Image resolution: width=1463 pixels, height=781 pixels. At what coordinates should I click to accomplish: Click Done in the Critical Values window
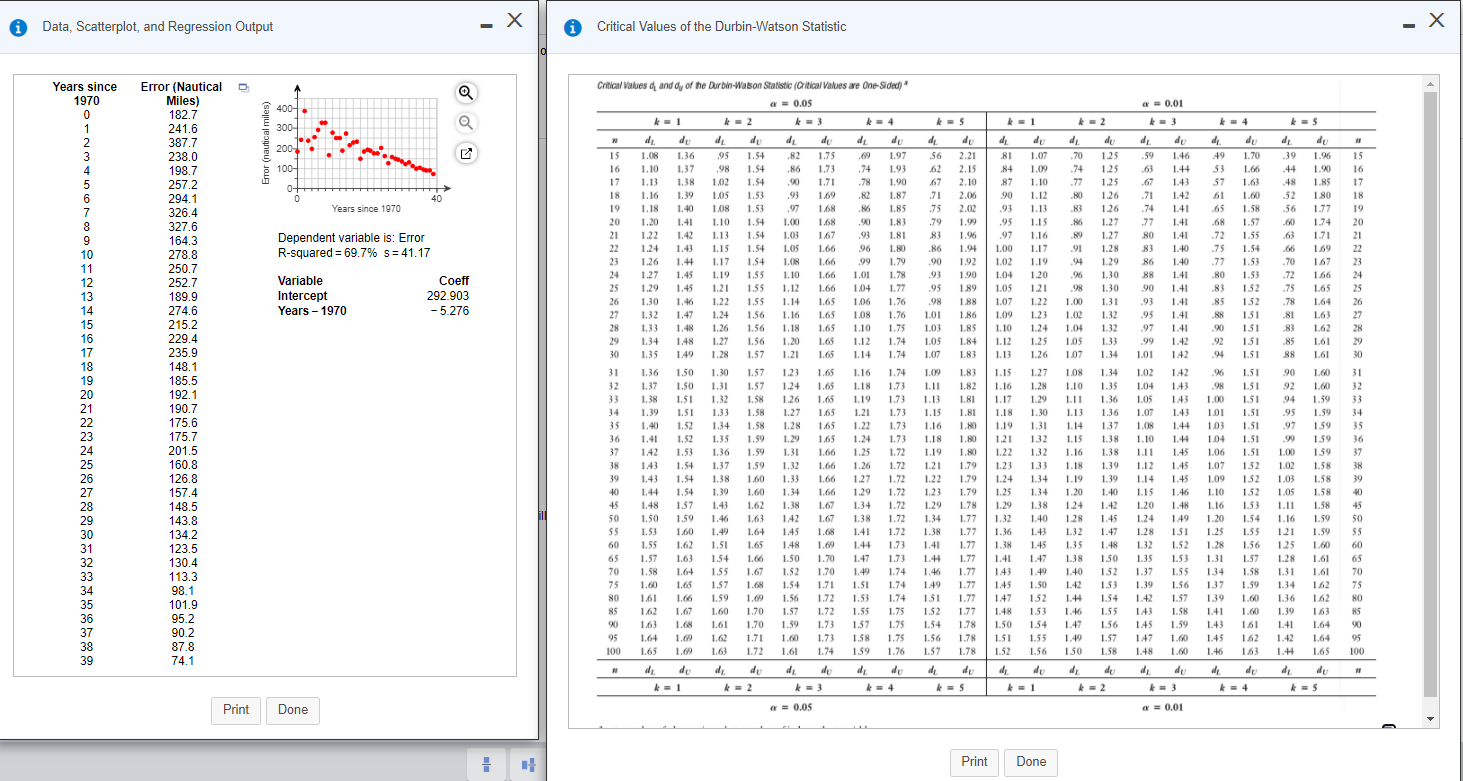(1031, 761)
